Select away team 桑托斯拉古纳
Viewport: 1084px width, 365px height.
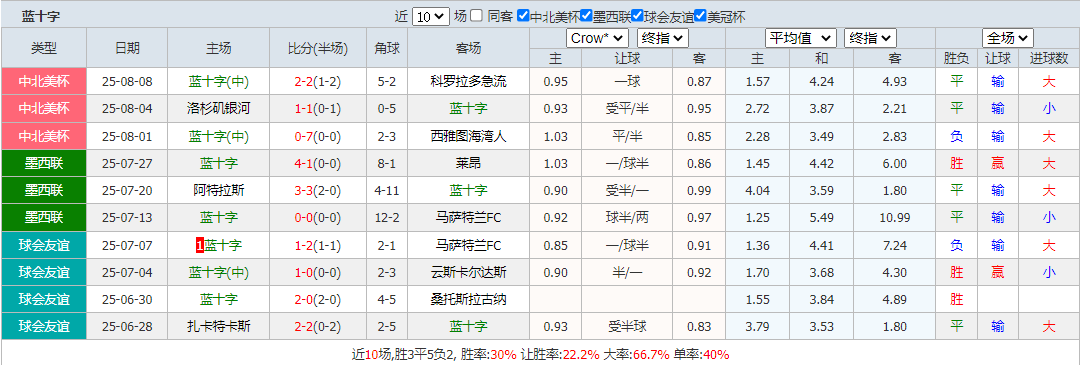coord(468,299)
